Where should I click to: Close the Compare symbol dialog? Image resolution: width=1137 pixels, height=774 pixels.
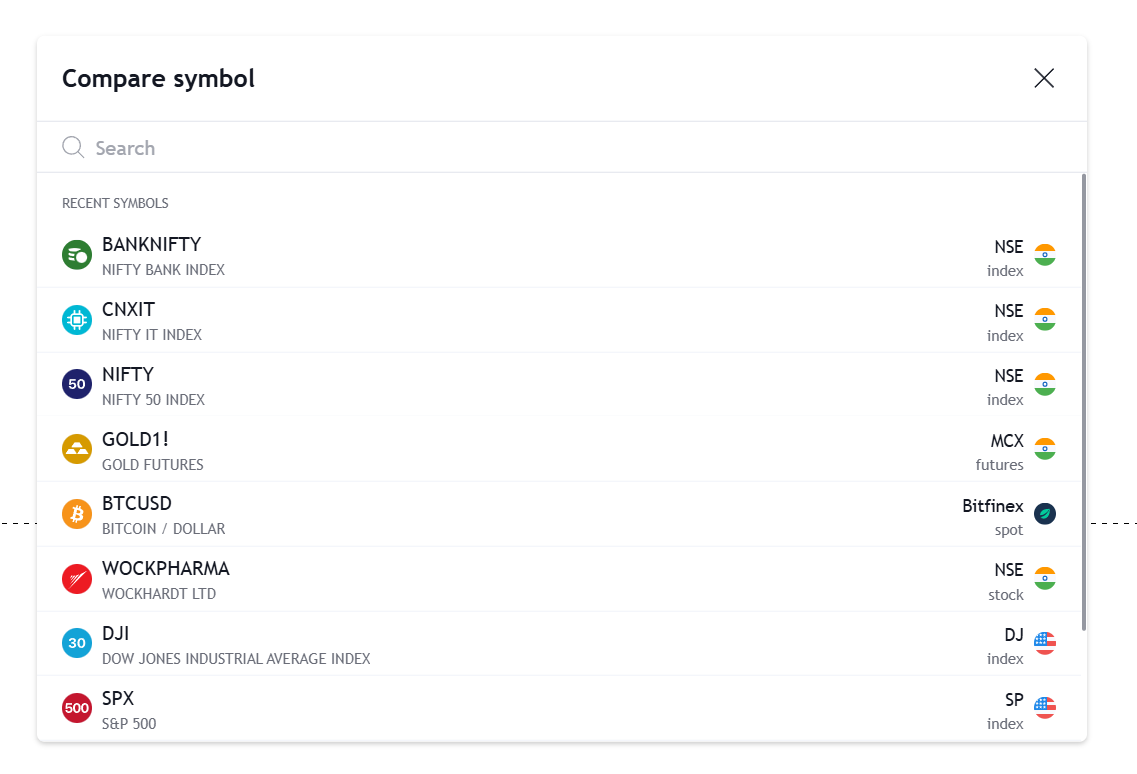click(x=1044, y=78)
